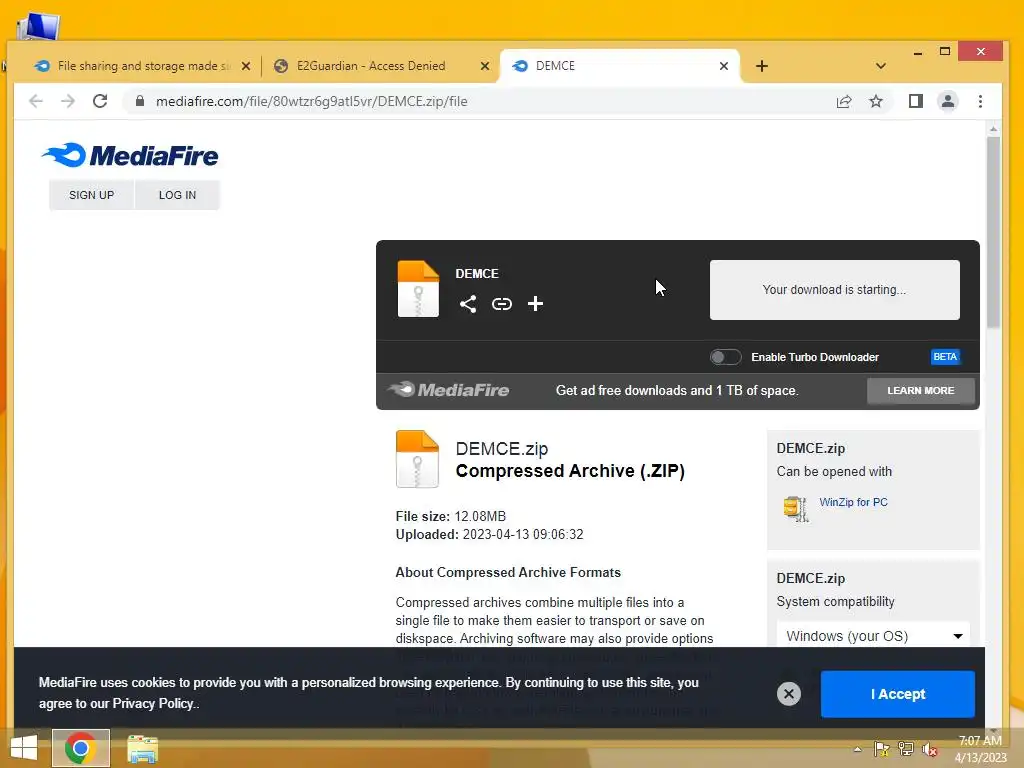The width and height of the screenshot is (1024, 768).
Task: Close the E2Guardian Access Denied tab
Action: pyautogui.click(x=485, y=66)
